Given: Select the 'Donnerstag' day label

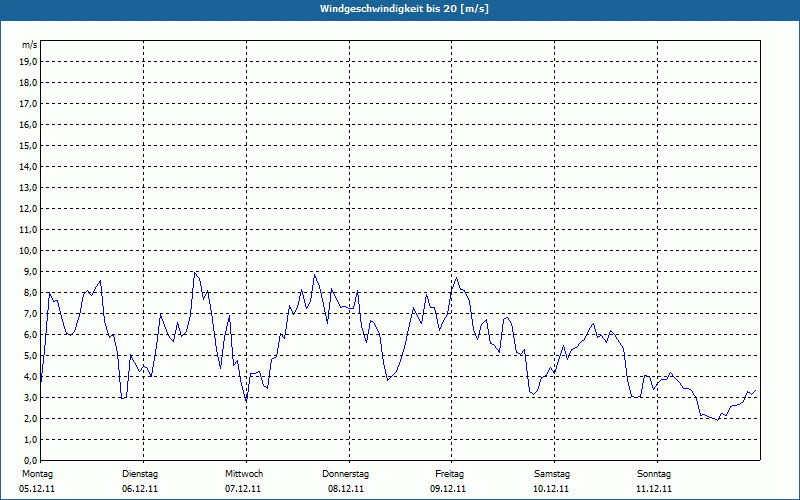Looking at the screenshot, I should click(x=345, y=474).
